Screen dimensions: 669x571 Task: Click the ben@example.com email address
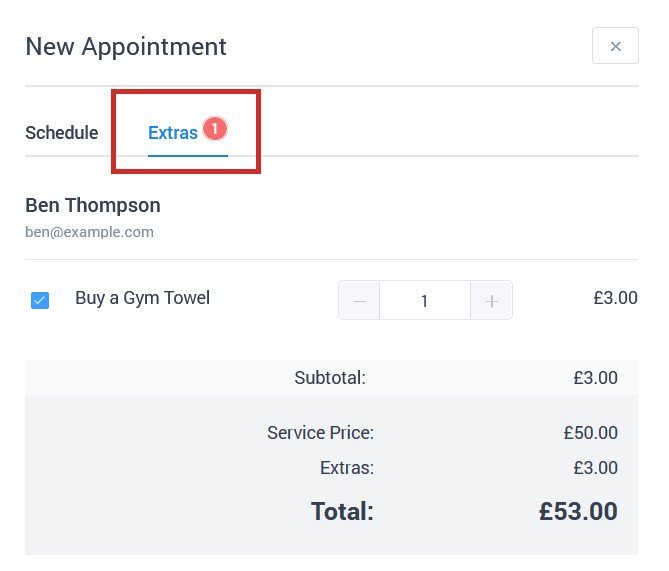(x=90, y=232)
